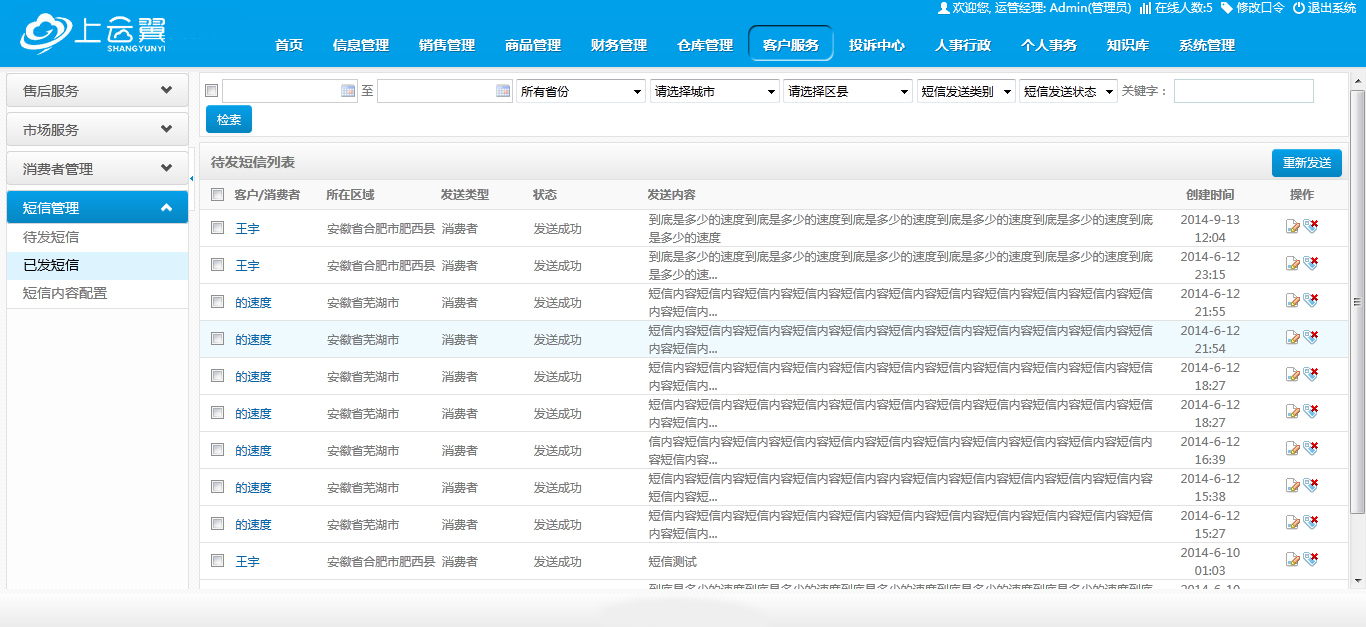Collapse the 短信管理 sidebar section
The image size is (1366, 627).
click(97, 207)
